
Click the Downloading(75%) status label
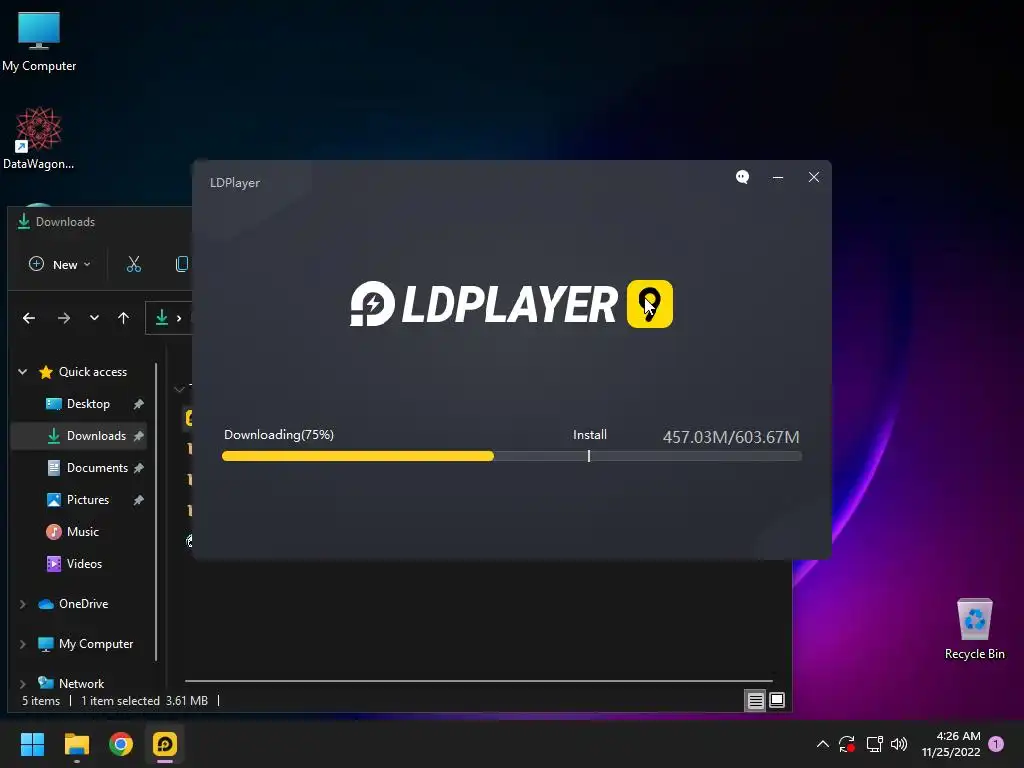(x=279, y=435)
